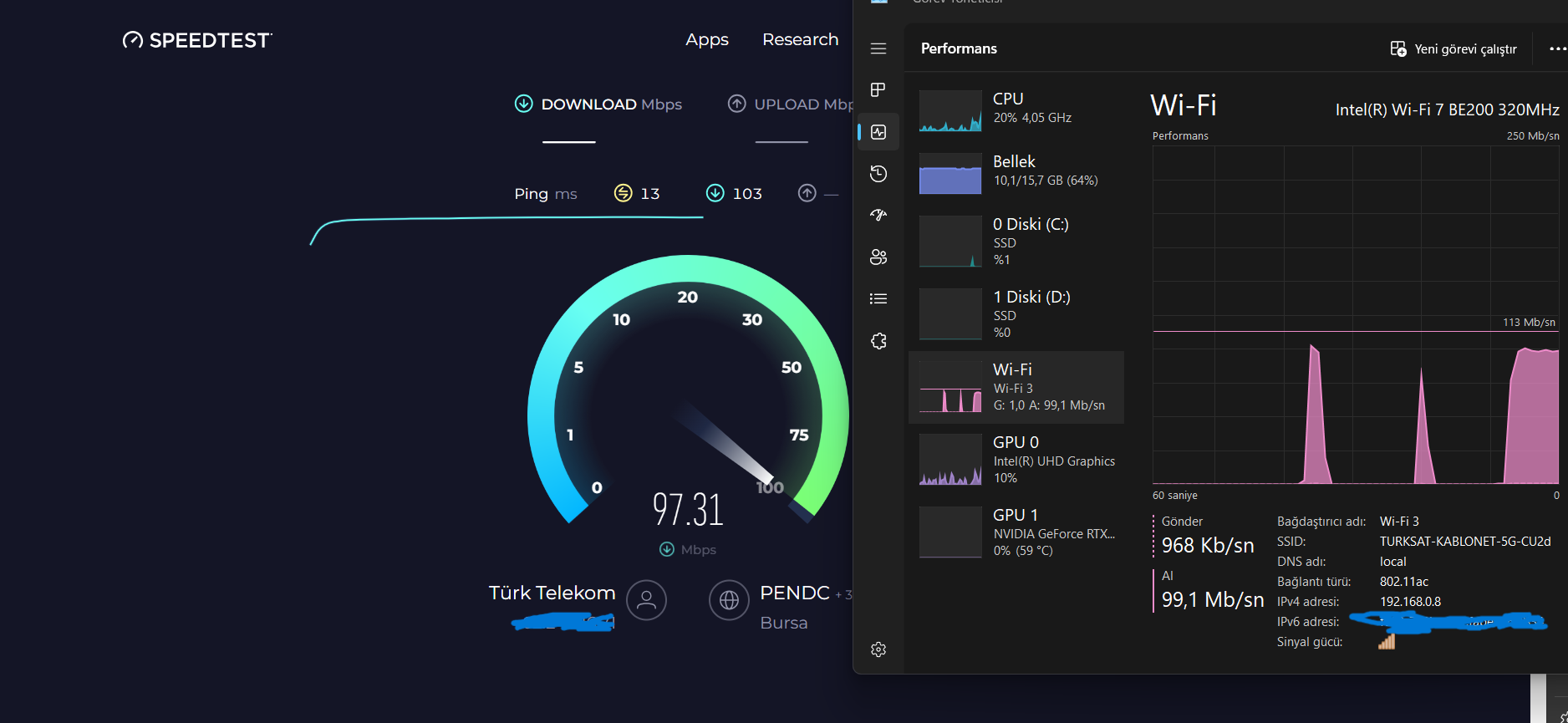Select the CPU performance item
1568x723 pixels.
[x=1016, y=111]
